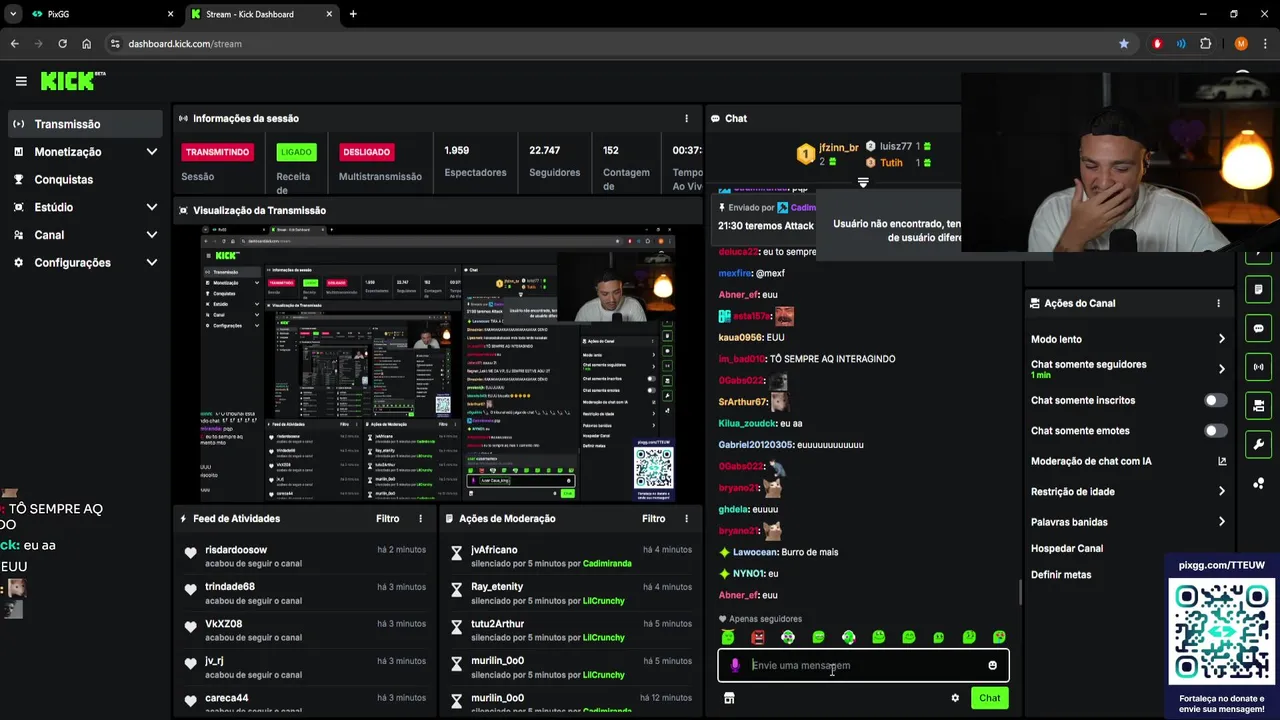Click the LIGADO revenue badge
Image resolution: width=1280 pixels, height=720 pixels.
coord(296,152)
